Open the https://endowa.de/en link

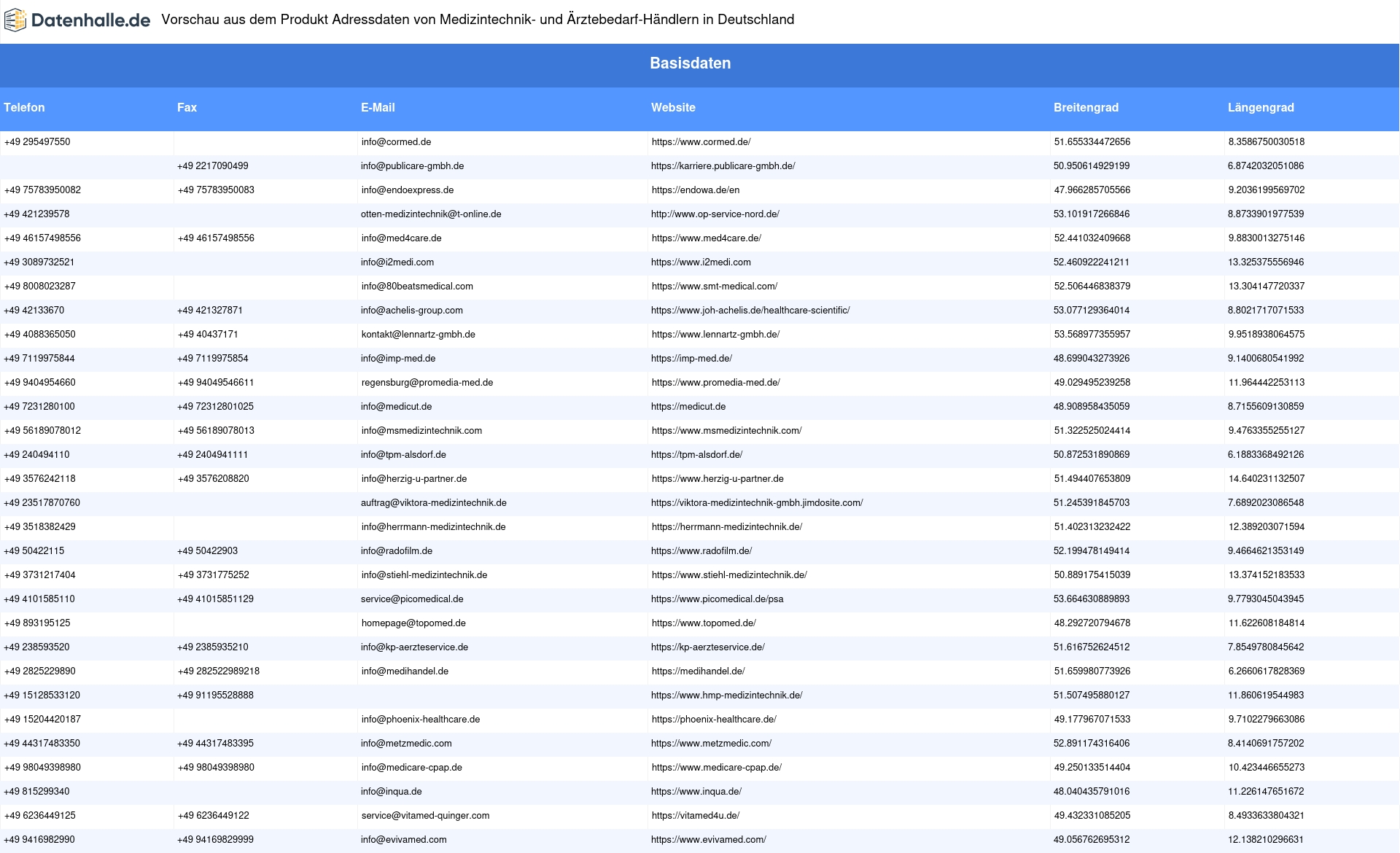pyautogui.click(x=695, y=190)
